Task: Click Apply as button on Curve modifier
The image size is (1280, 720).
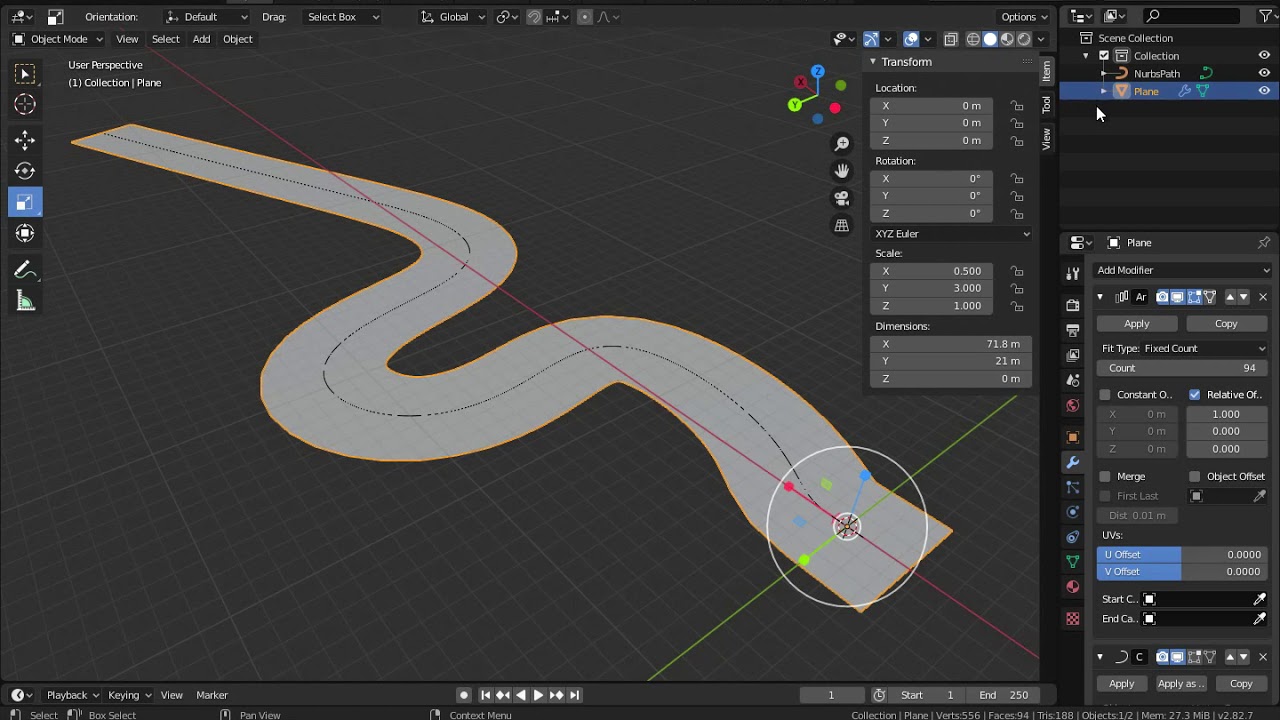Action: click(1181, 684)
